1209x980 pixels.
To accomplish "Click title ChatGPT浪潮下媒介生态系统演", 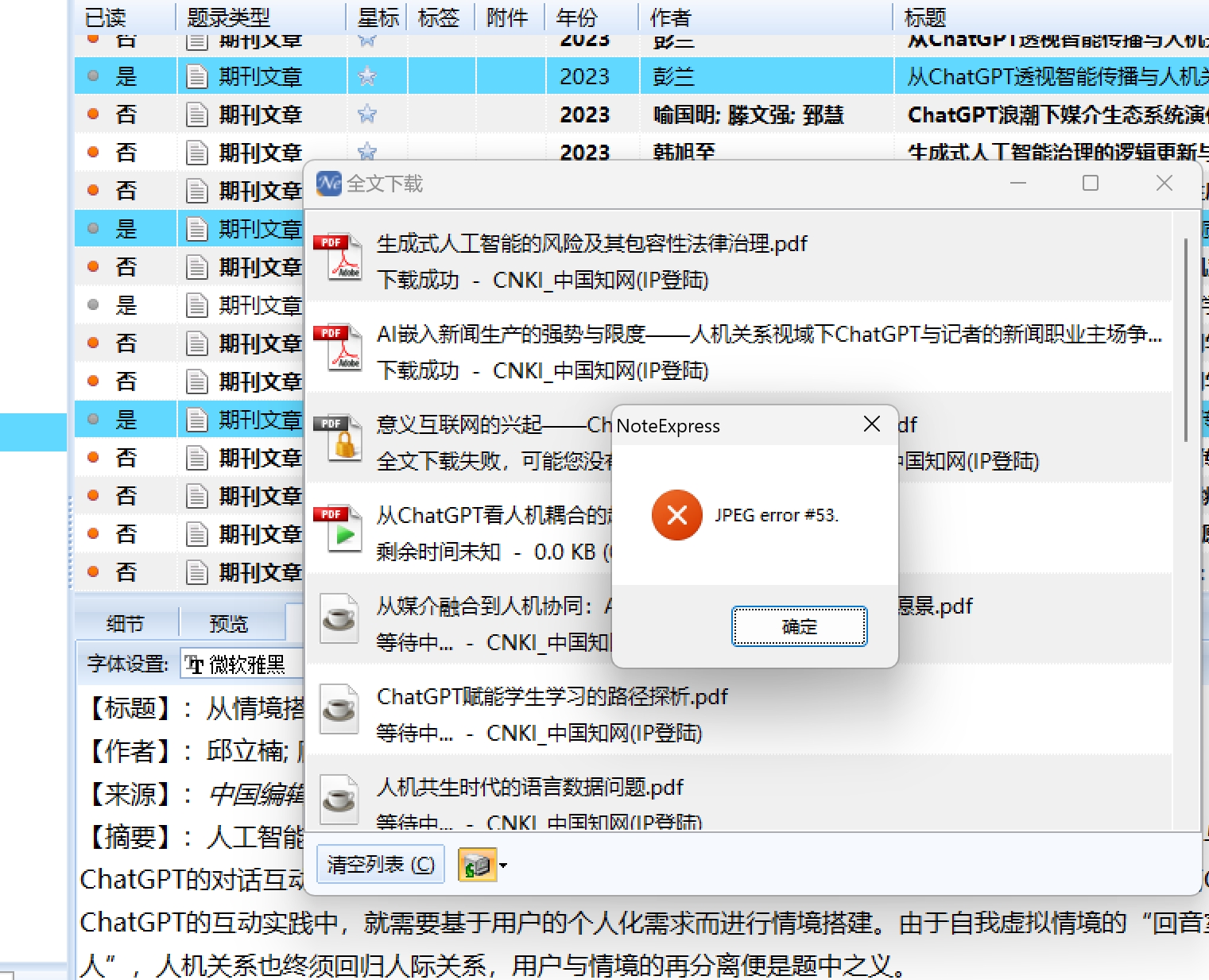I will tap(1058, 114).
